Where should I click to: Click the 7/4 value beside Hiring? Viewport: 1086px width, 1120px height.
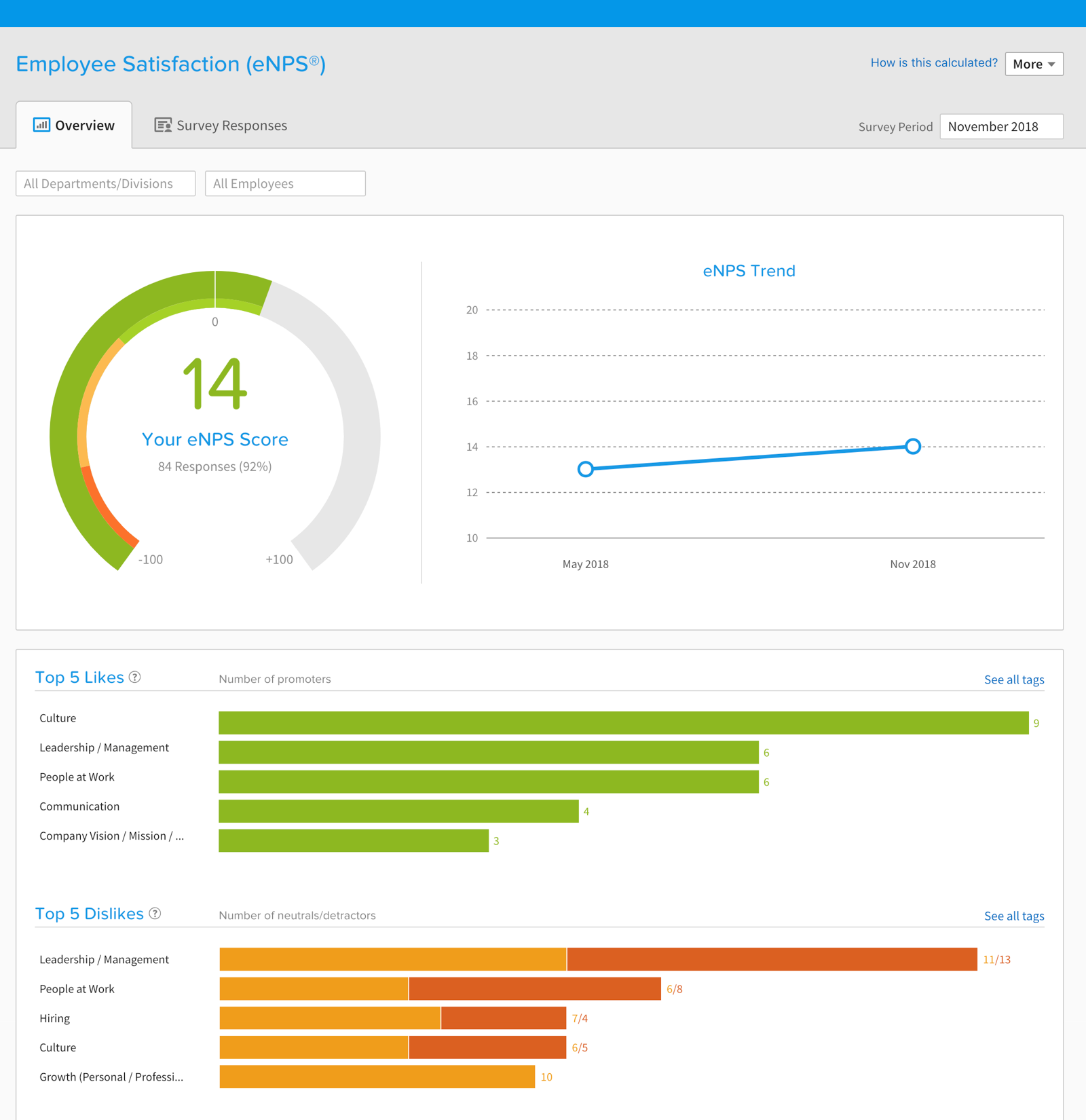coord(580,1018)
